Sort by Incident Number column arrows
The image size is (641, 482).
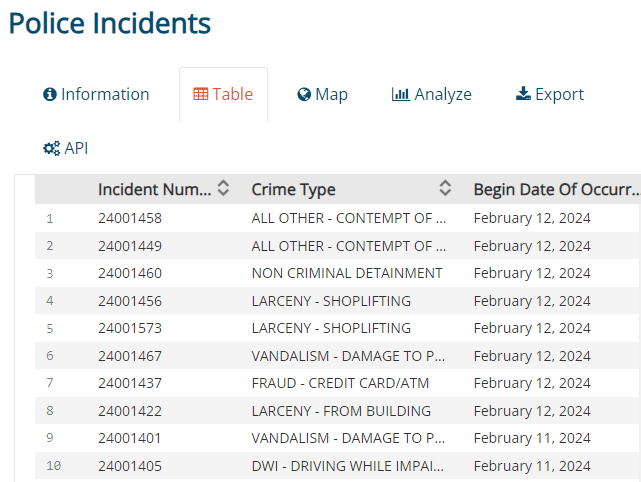pos(224,188)
